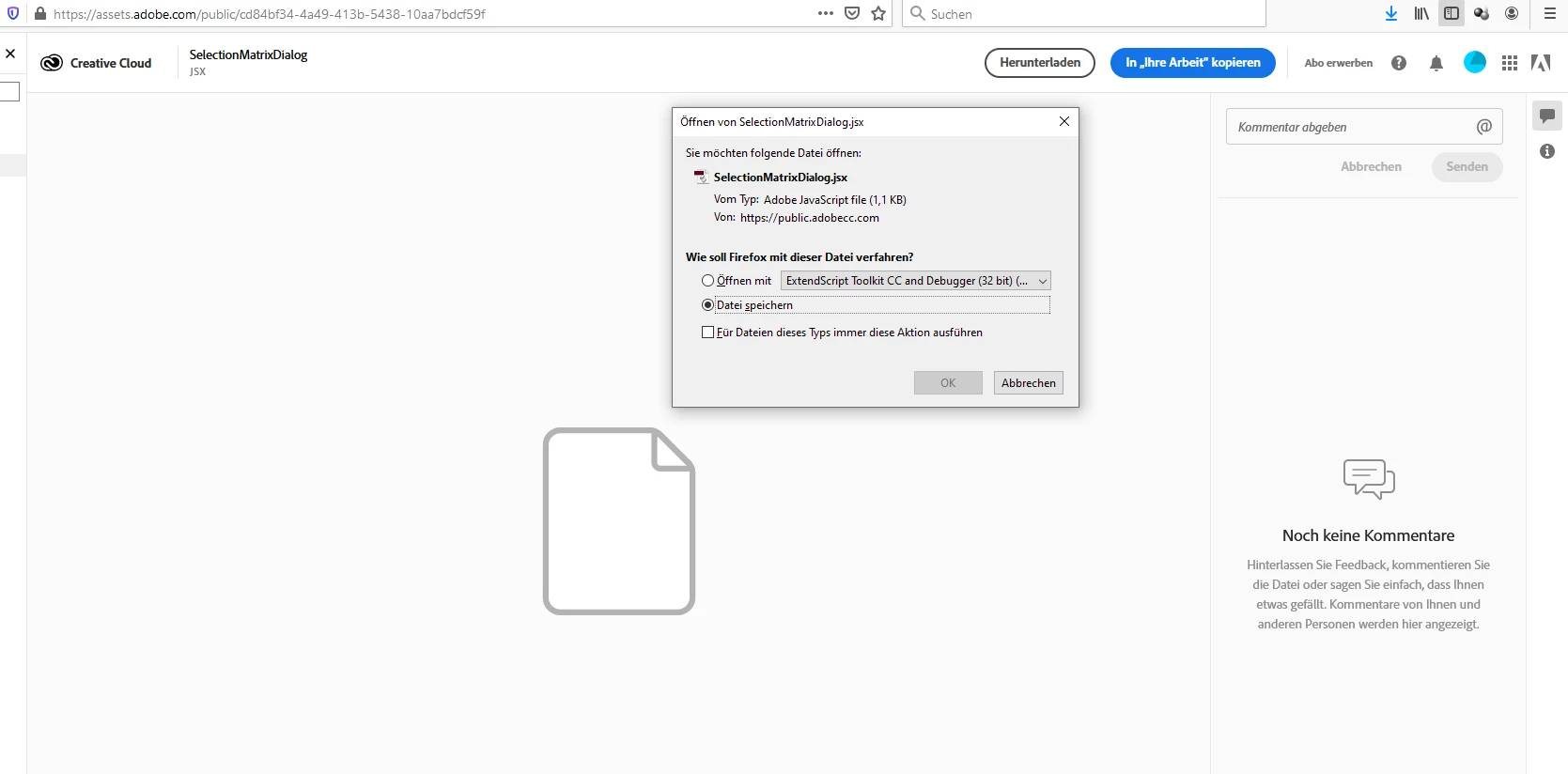
Task: Select the 'Datei speichern' radio button
Action: point(707,305)
